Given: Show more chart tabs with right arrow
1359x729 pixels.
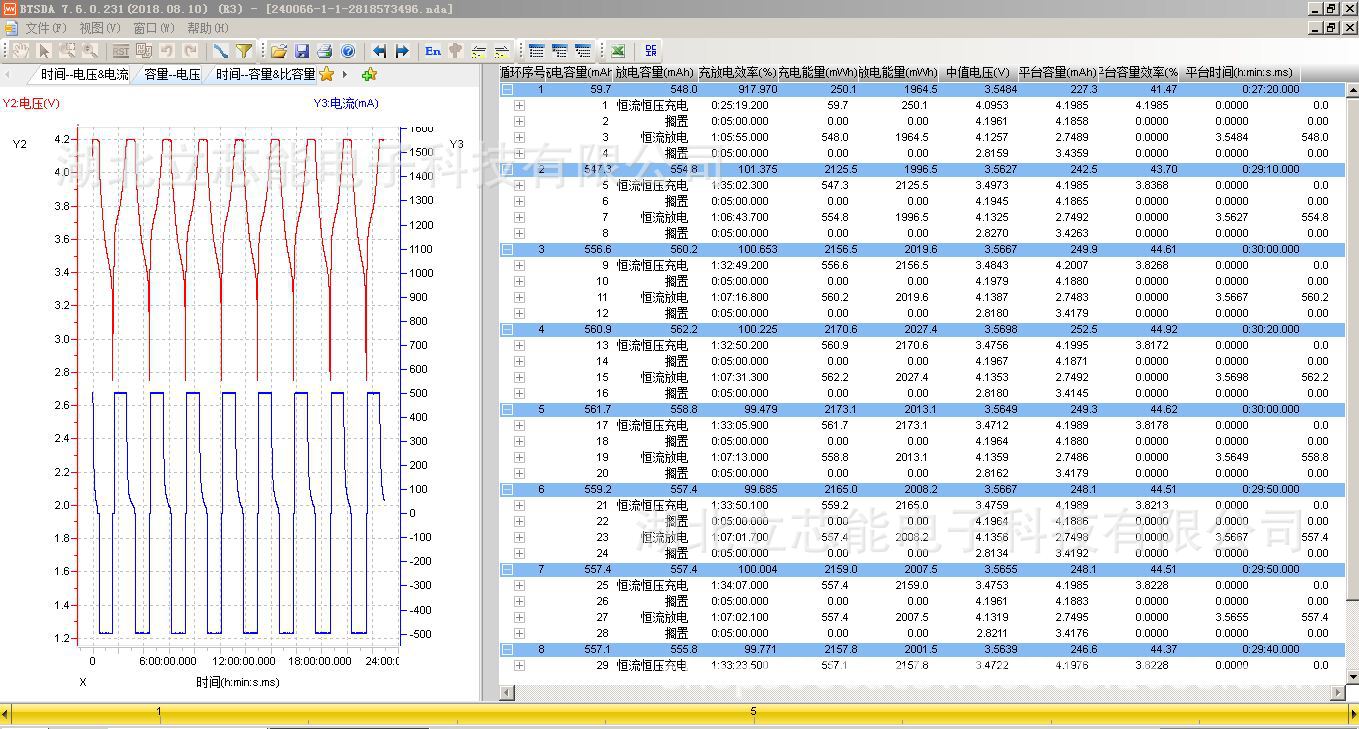Looking at the screenshot, I should [345, 74].
